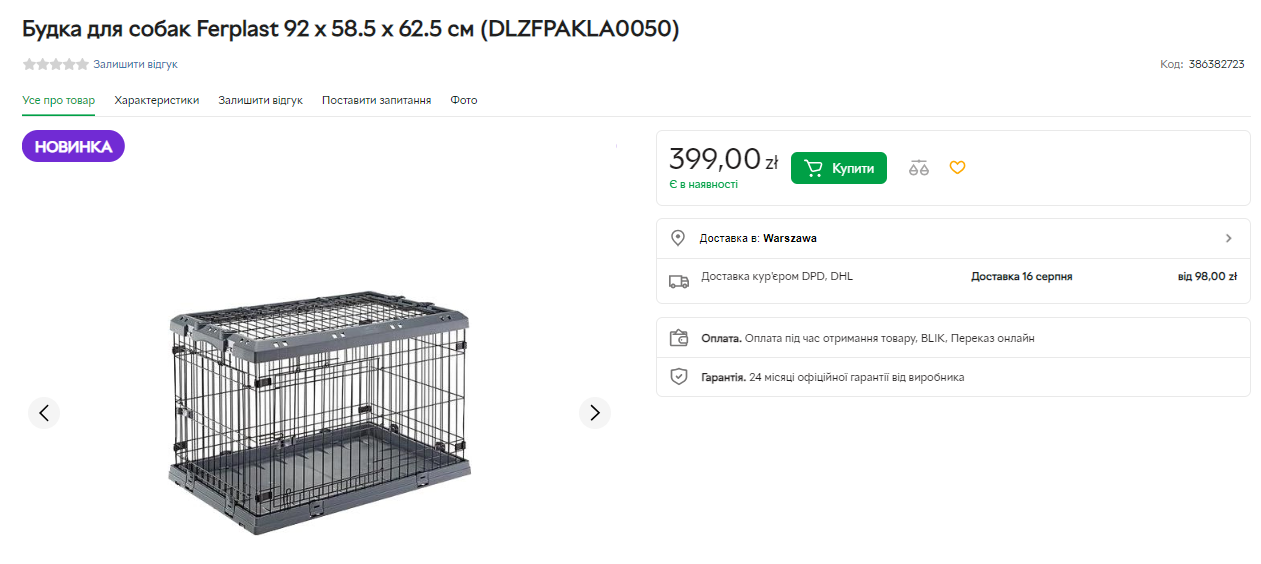This screenshot has width=1261, height=564.
Task: Open the Залишити відгук tab
Action: tap(260, 100)
